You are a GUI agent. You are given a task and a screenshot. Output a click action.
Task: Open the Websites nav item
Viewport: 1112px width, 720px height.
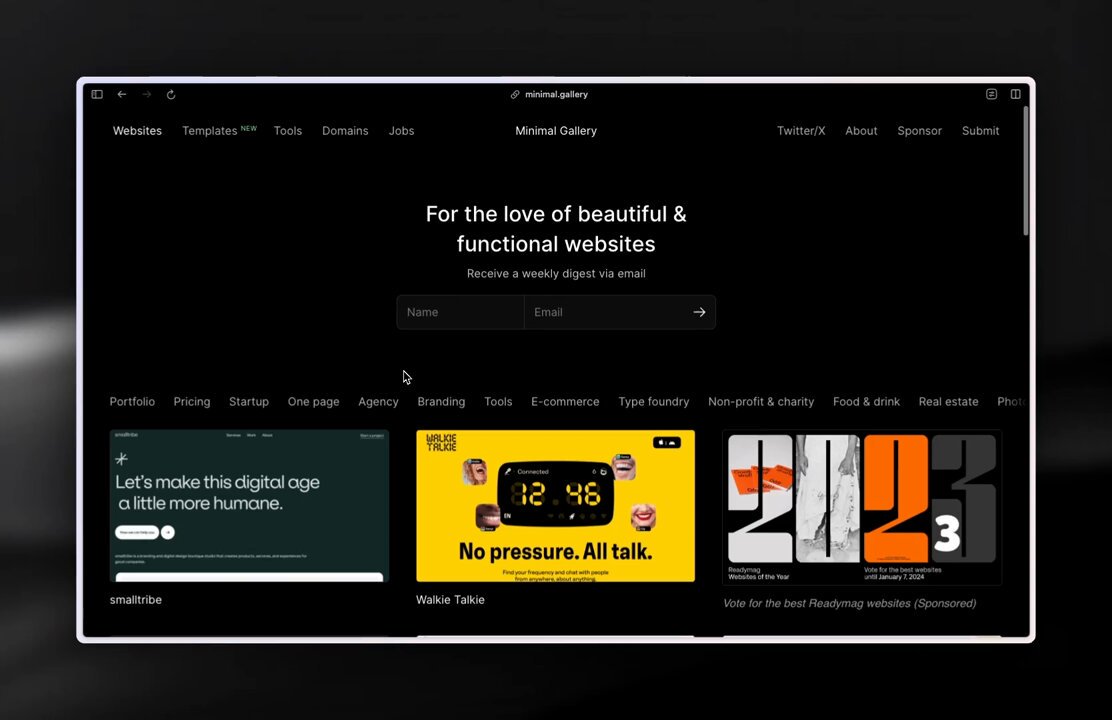point(137,131)
